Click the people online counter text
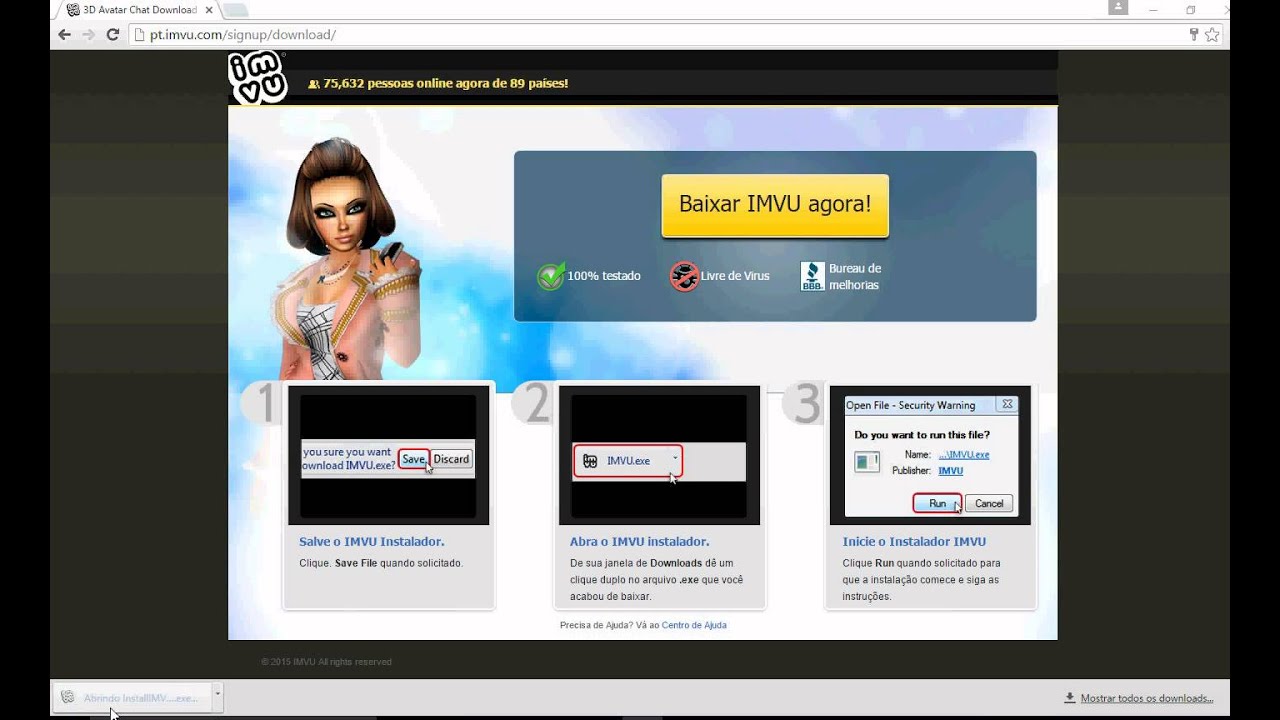 pyautogui.click(x=445, y=83)
